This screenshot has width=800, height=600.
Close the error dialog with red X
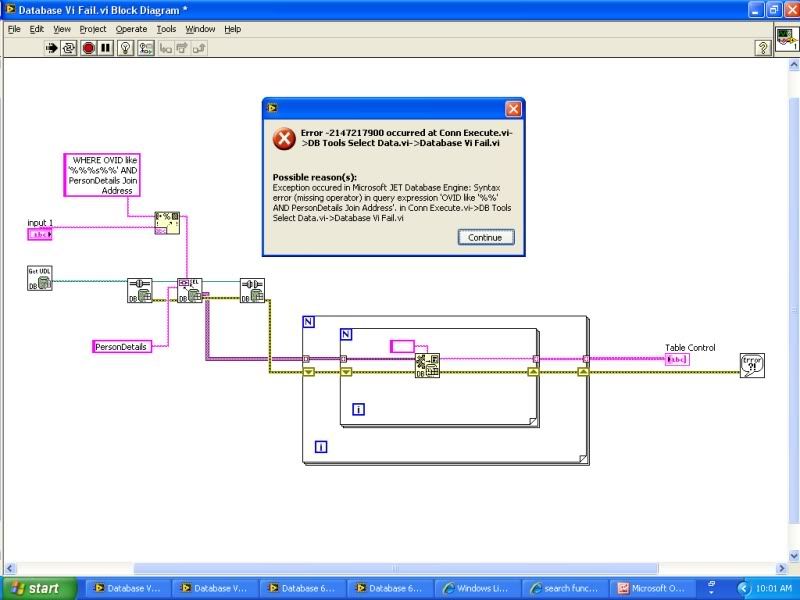512,108
